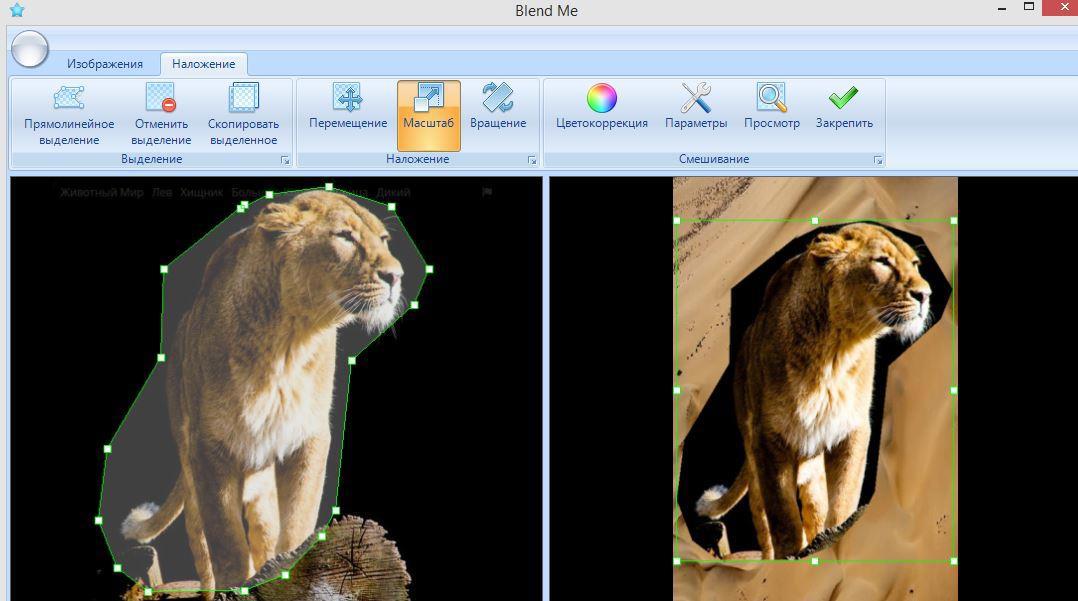This screenshot has width=1078, height=601.
Task: Click bottom-center handle of overlay bounding box
Action: point(815,561)
